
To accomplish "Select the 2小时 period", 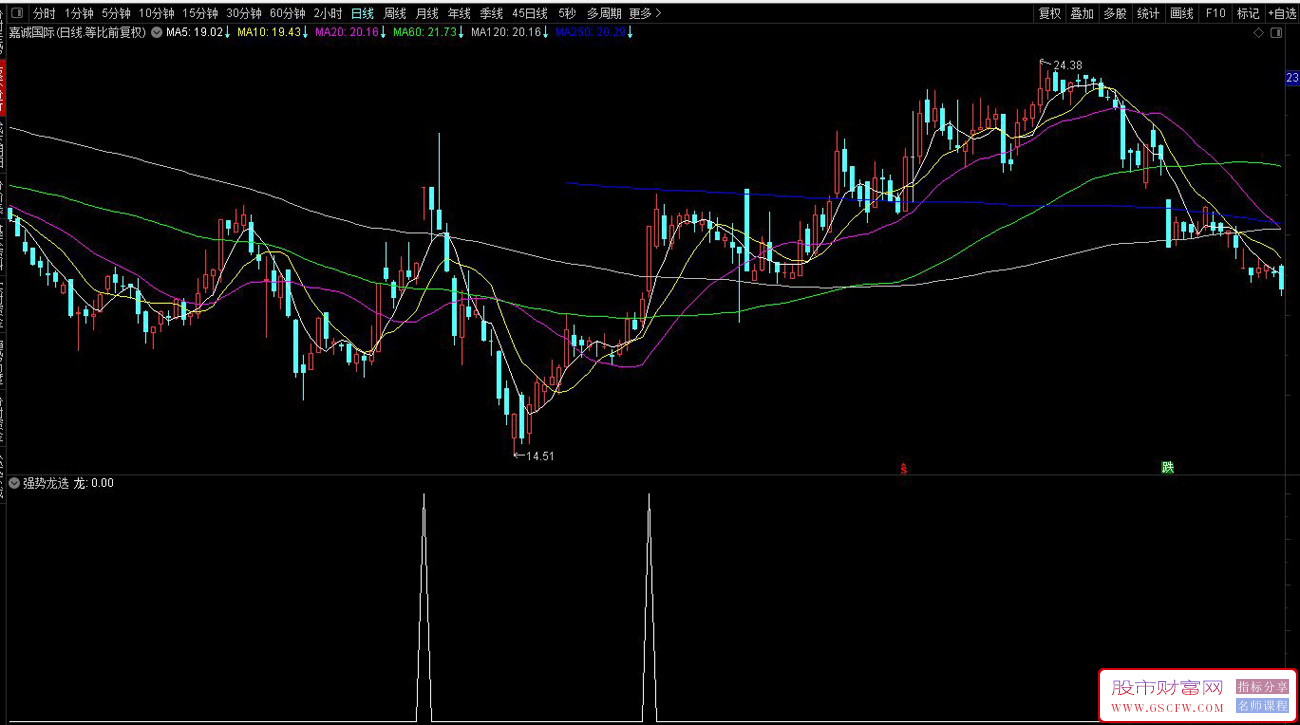I will tap(327, 14).
